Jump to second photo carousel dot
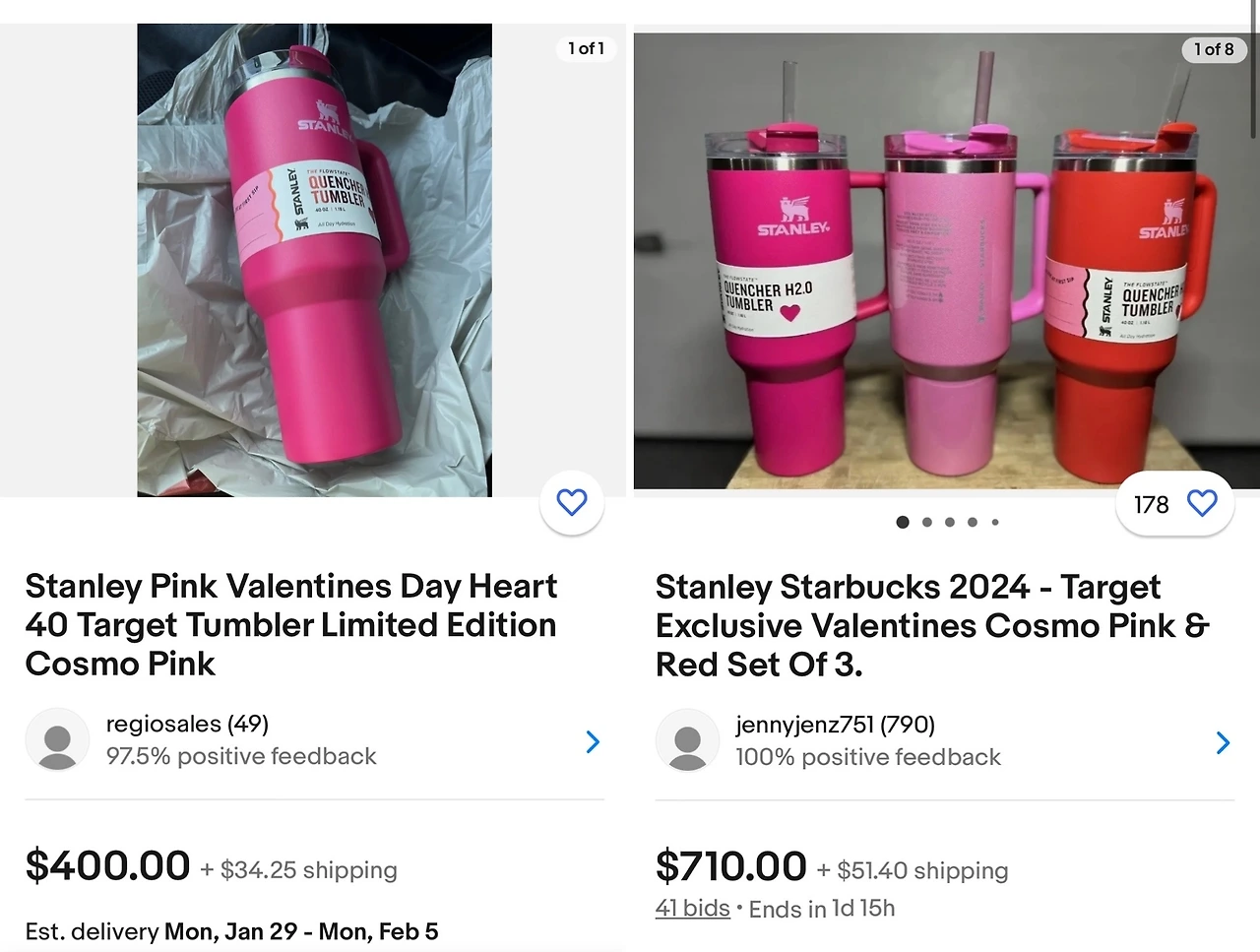1260x952 pixels. click(x=926, y=522)
